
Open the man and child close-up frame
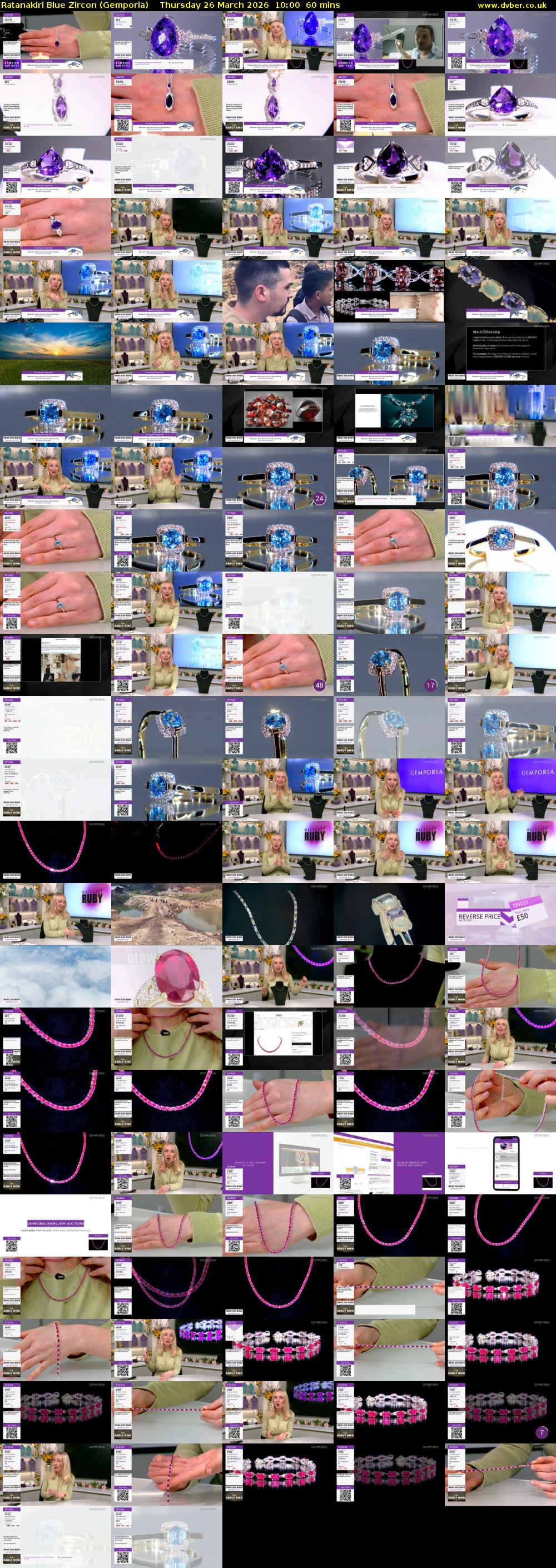pyautogui.click(x=277, y=291)
